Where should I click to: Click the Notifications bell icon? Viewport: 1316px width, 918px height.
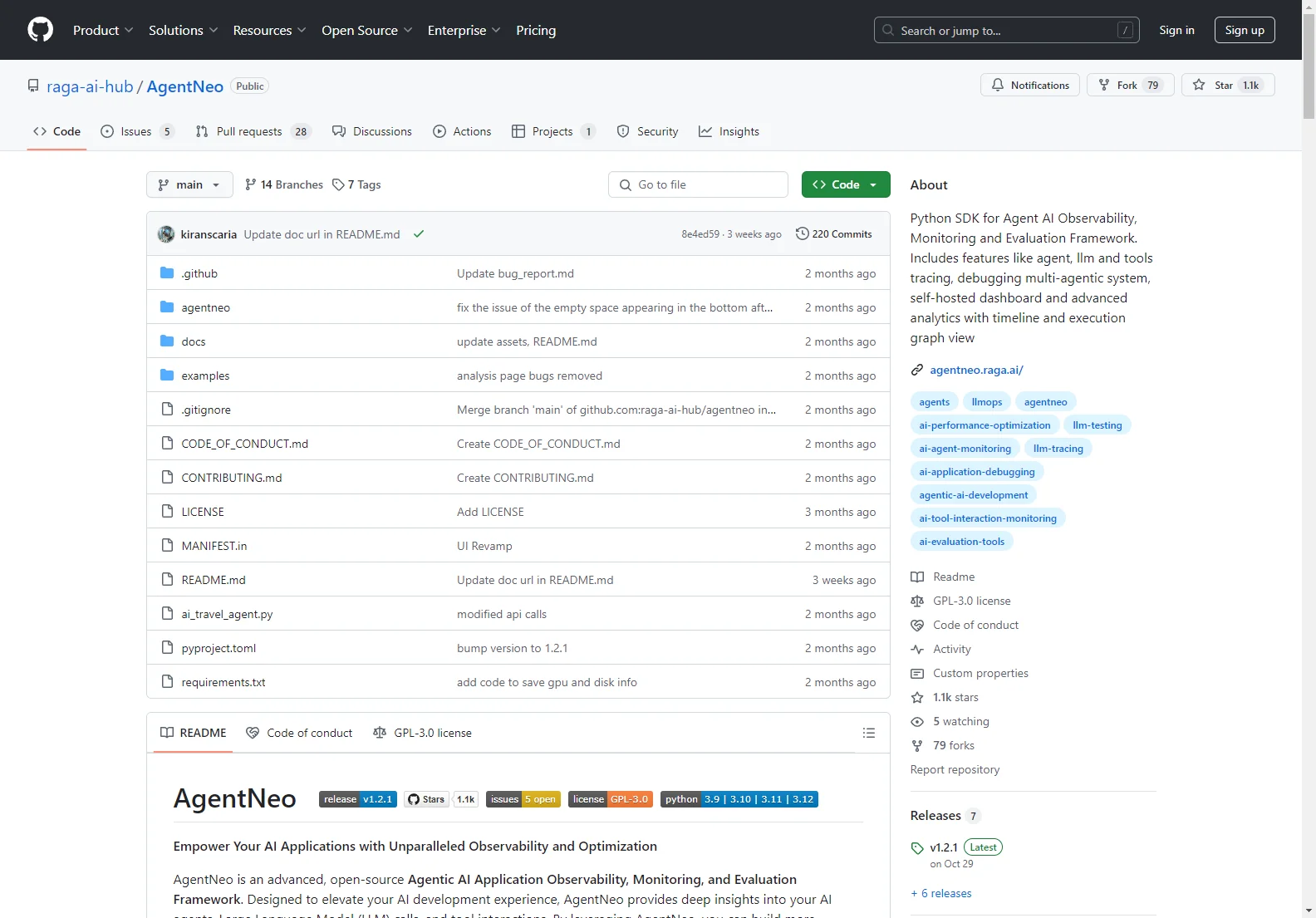coord(998,85)
